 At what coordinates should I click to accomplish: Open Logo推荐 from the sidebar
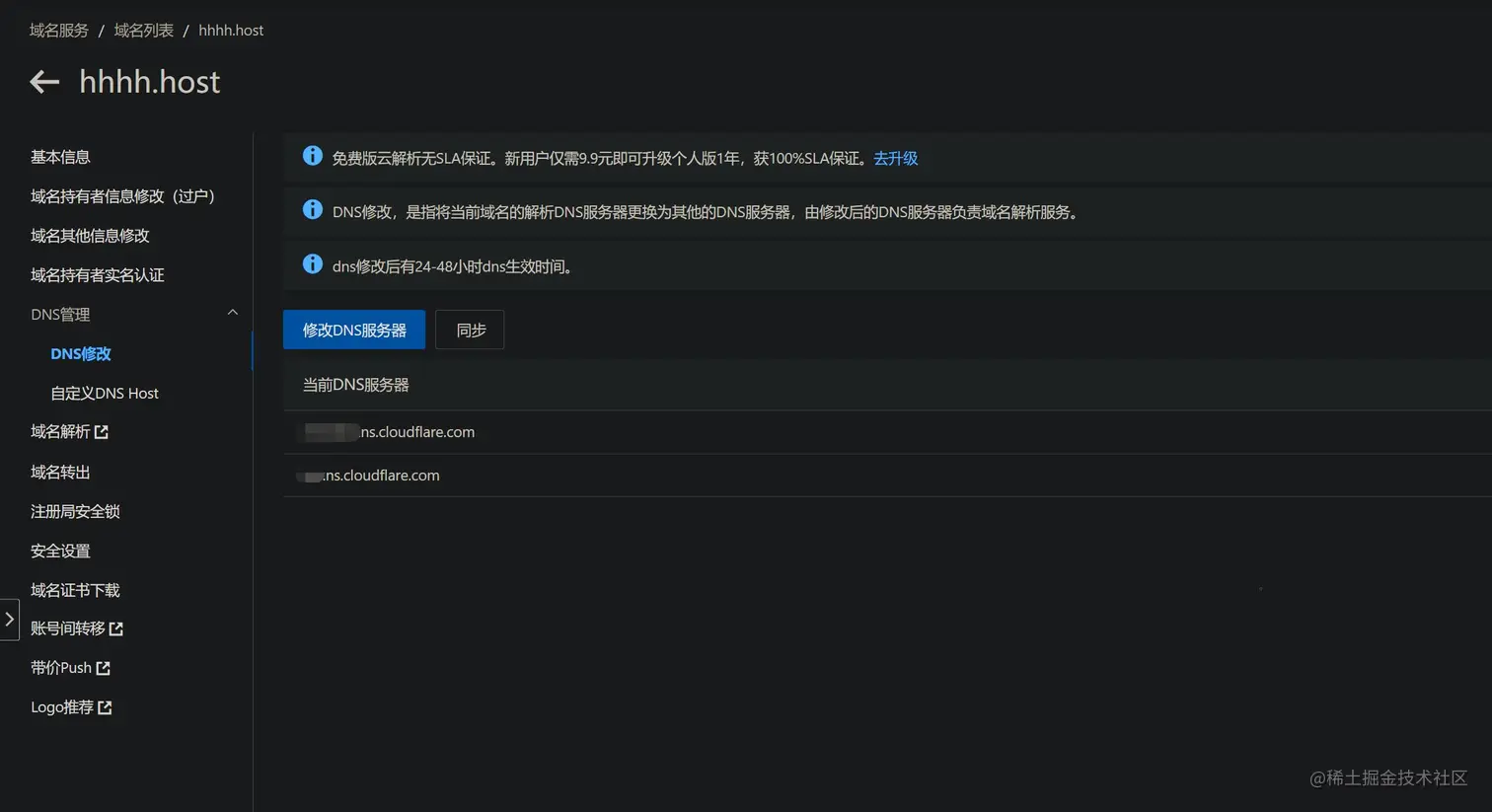click(62, 707)
